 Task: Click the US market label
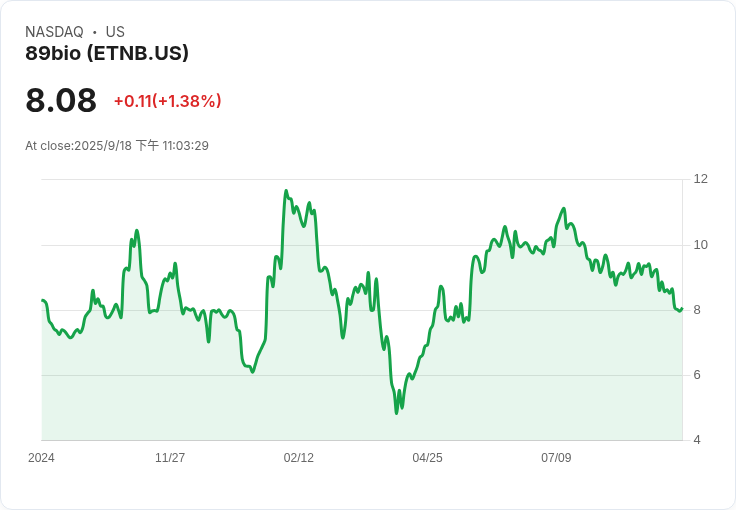pos(115,32)
